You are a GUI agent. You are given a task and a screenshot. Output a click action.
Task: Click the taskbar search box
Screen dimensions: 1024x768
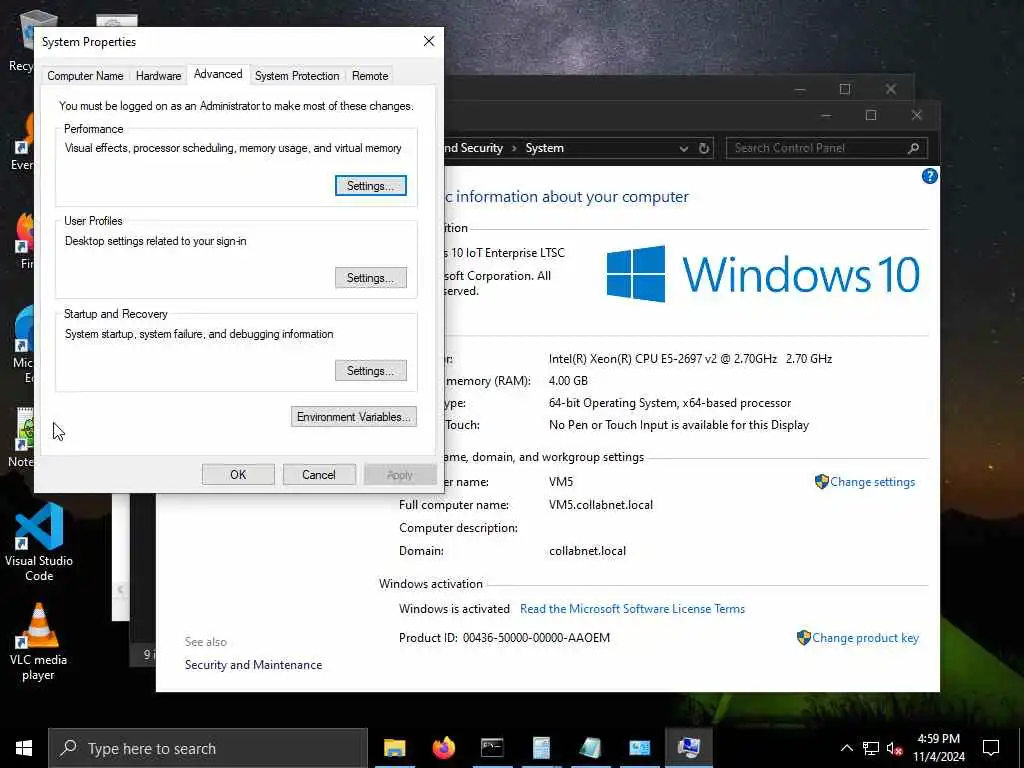[208, 748]
